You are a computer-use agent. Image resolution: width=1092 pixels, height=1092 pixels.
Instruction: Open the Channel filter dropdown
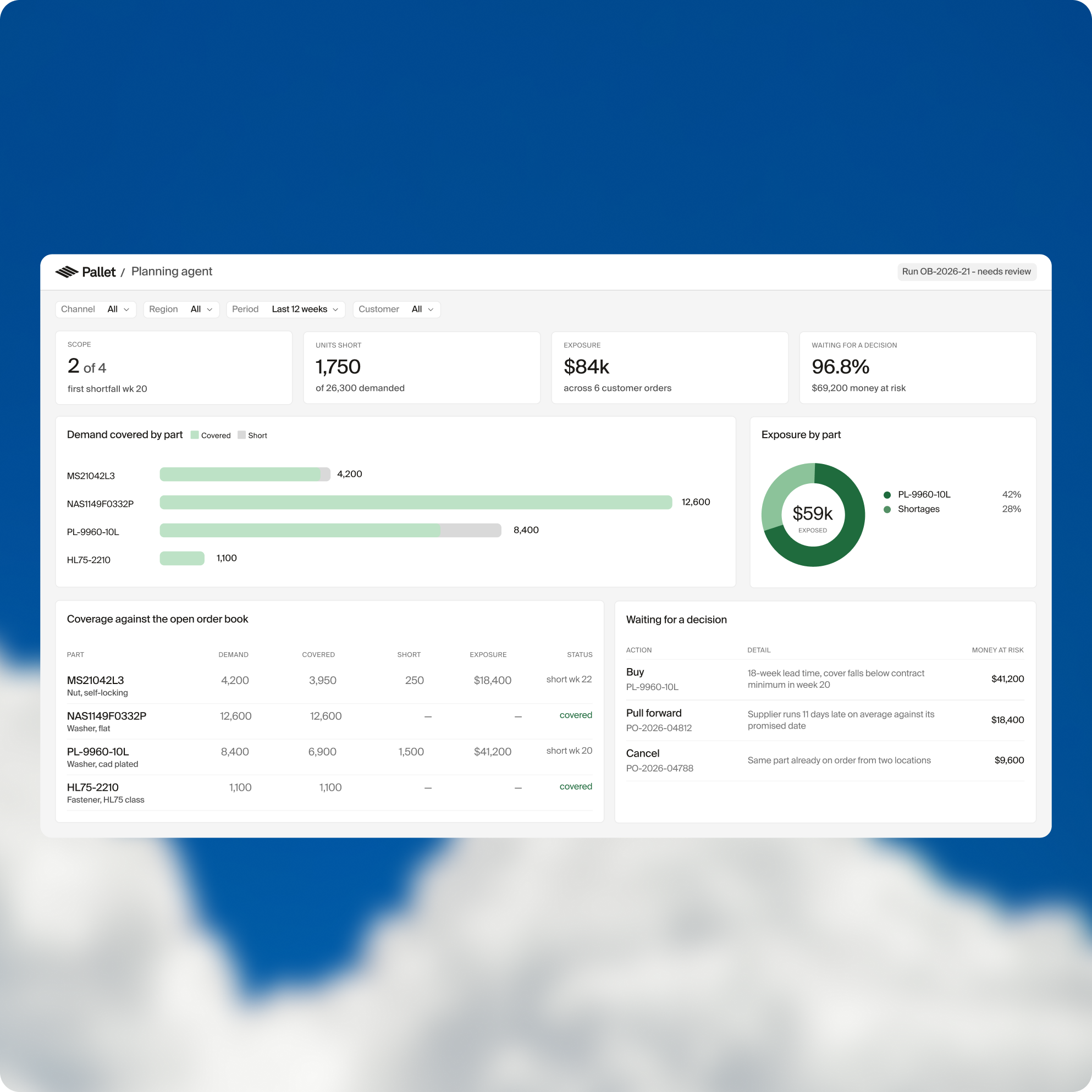point(96,309)
